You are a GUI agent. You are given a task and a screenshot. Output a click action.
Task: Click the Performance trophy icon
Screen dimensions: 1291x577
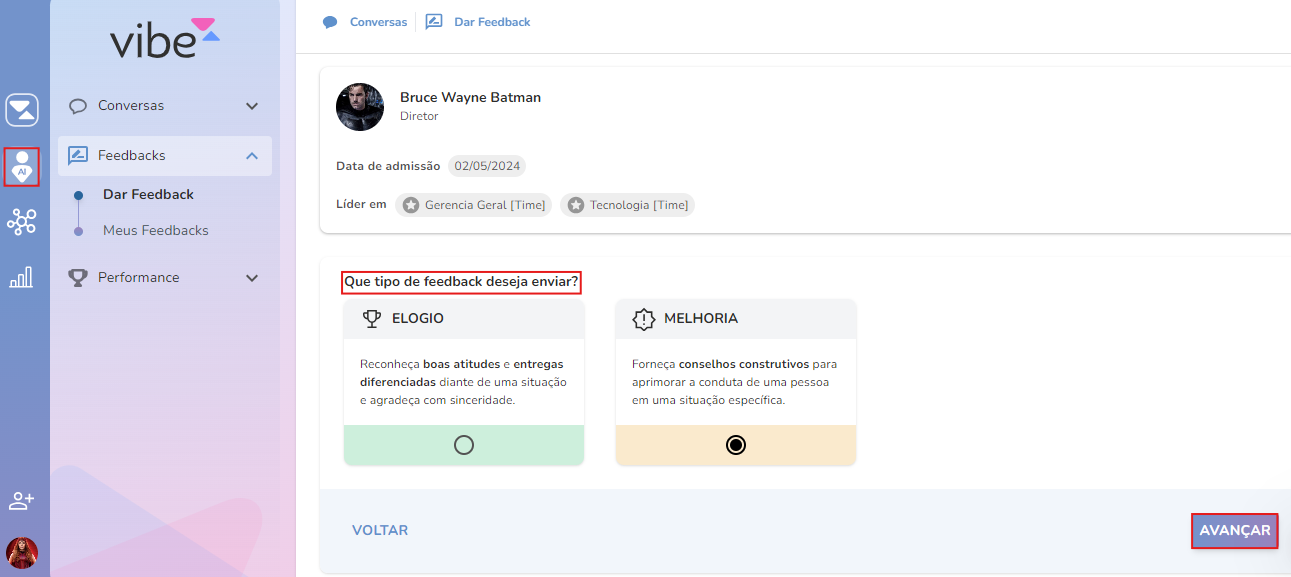tap(78, 278)
